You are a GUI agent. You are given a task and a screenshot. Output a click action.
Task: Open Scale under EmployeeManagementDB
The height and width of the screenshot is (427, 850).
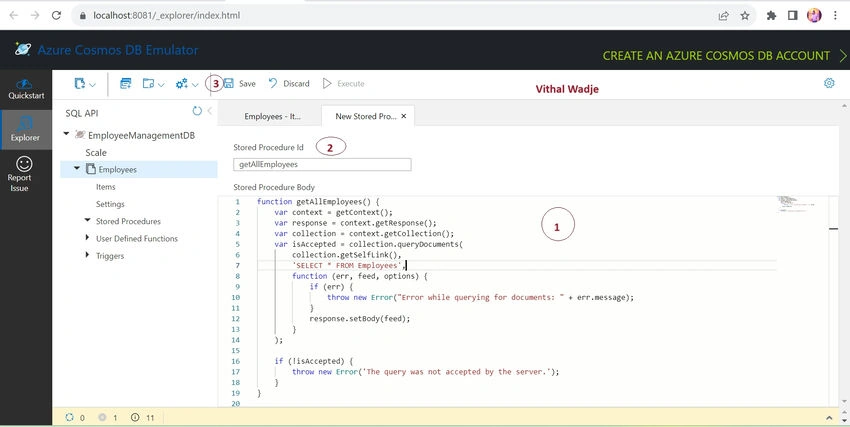click(96, 152)
